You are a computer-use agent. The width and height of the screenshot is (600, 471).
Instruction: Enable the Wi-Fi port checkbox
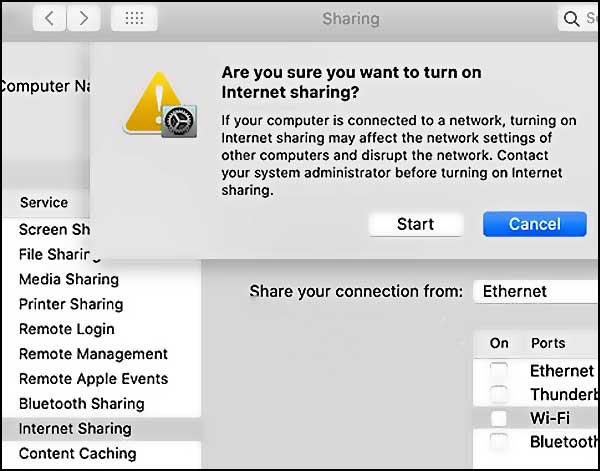(499, 418)
